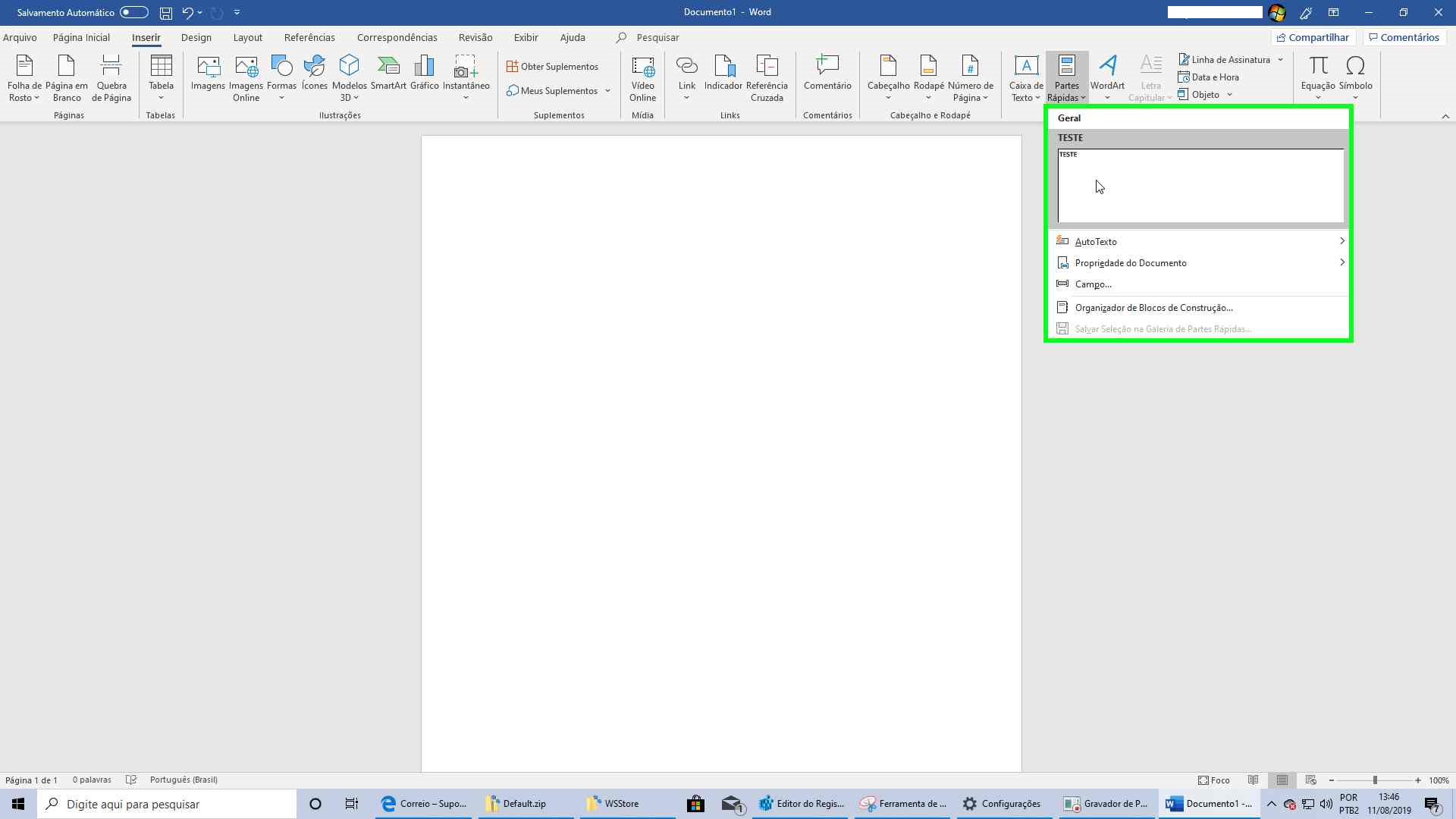The height and width of the screenshot is (819, 1456).
Task: Toggle Salvamento Automático switch
Action: [x=133, y=12]
